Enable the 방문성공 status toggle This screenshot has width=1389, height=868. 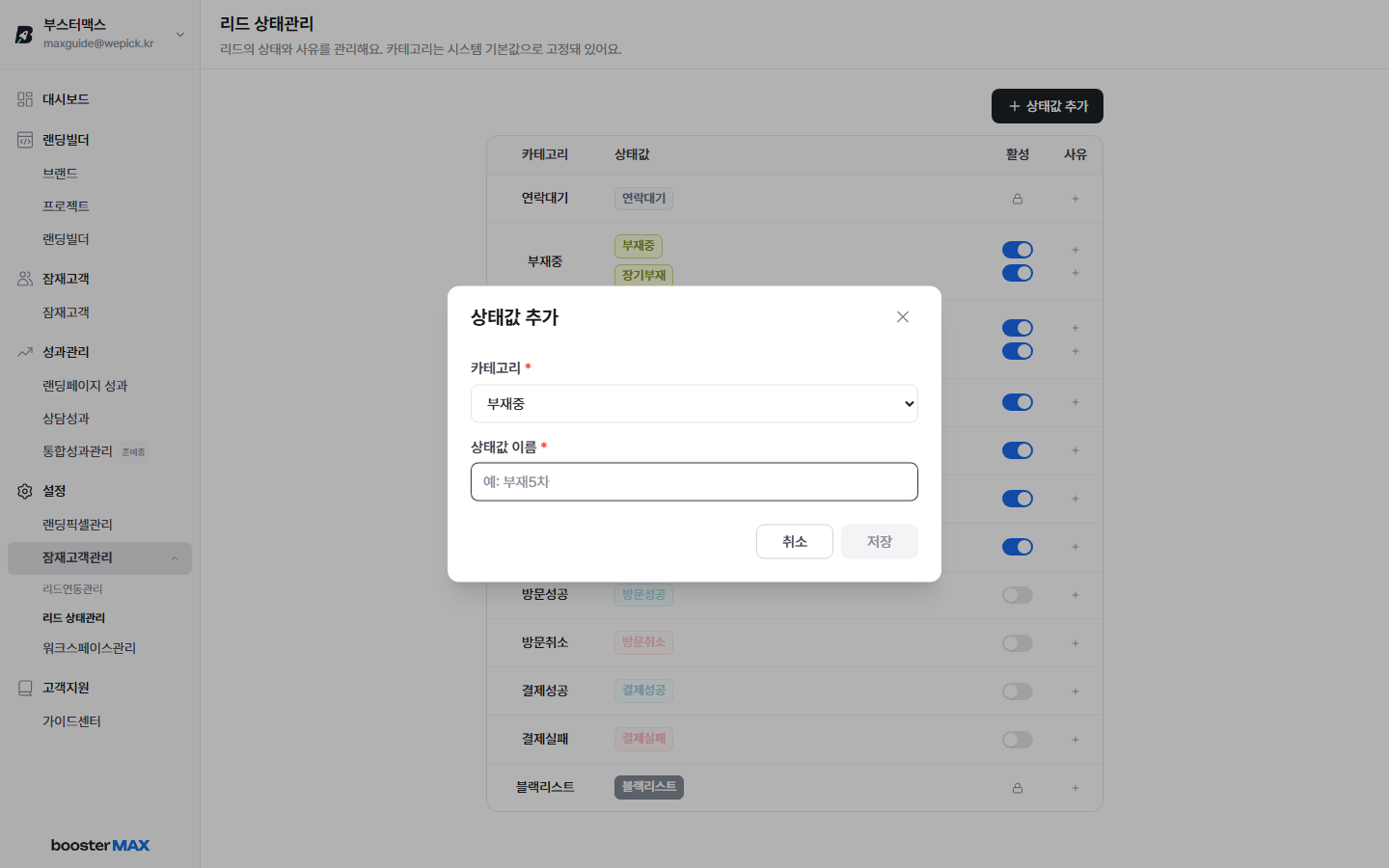(1018, 595)
